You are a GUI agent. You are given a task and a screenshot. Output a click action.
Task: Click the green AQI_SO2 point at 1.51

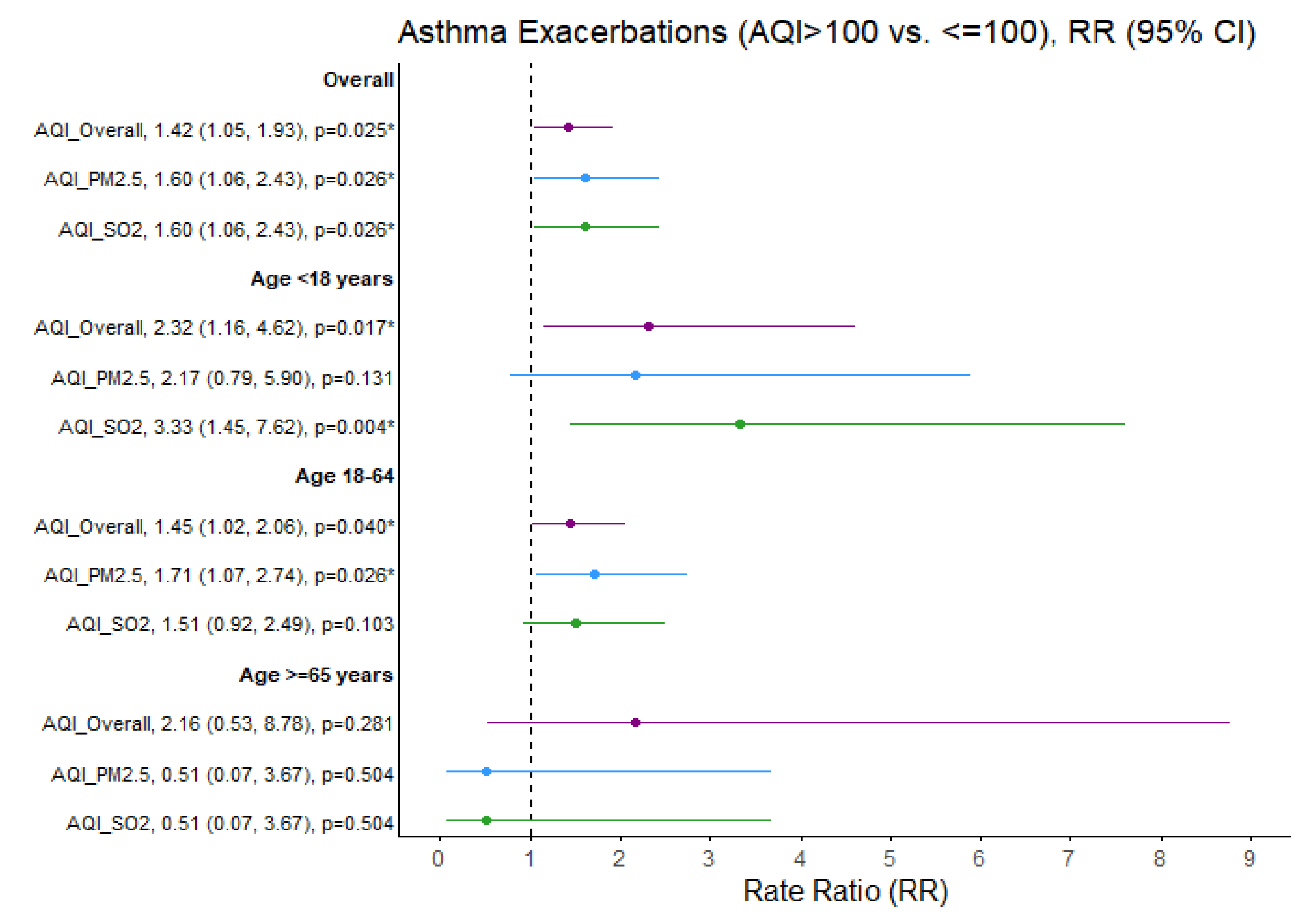point(576,624)
